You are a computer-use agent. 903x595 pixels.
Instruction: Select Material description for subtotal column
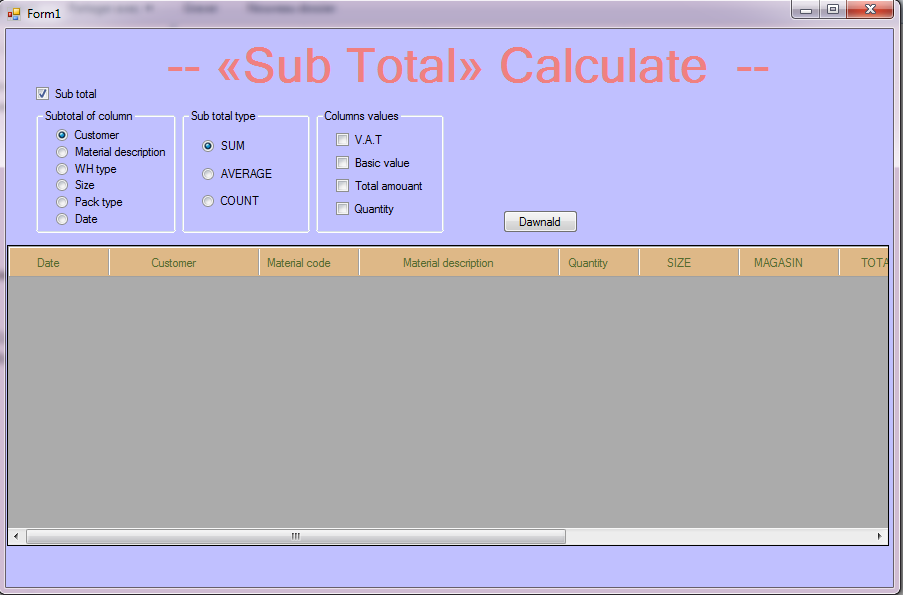(61, 151)
